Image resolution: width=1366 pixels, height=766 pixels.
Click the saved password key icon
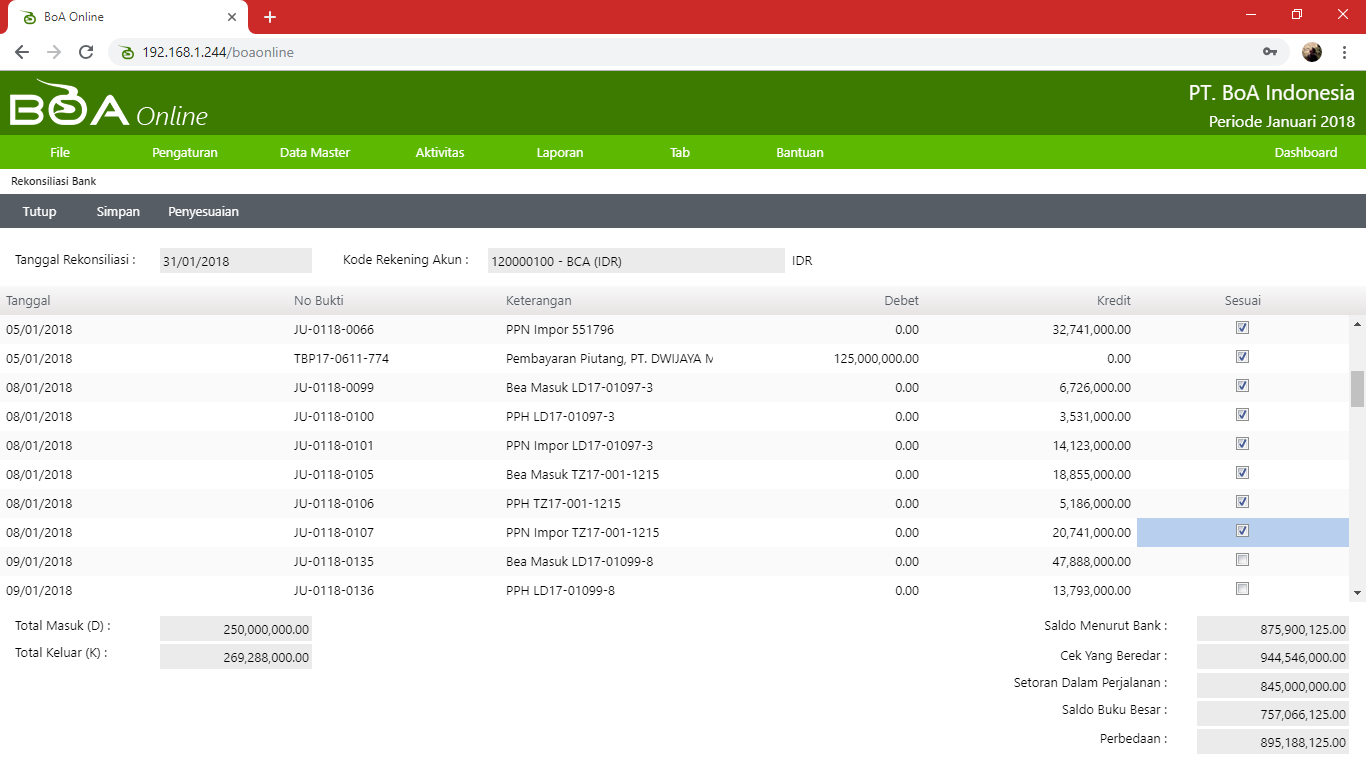(1270, 52)
